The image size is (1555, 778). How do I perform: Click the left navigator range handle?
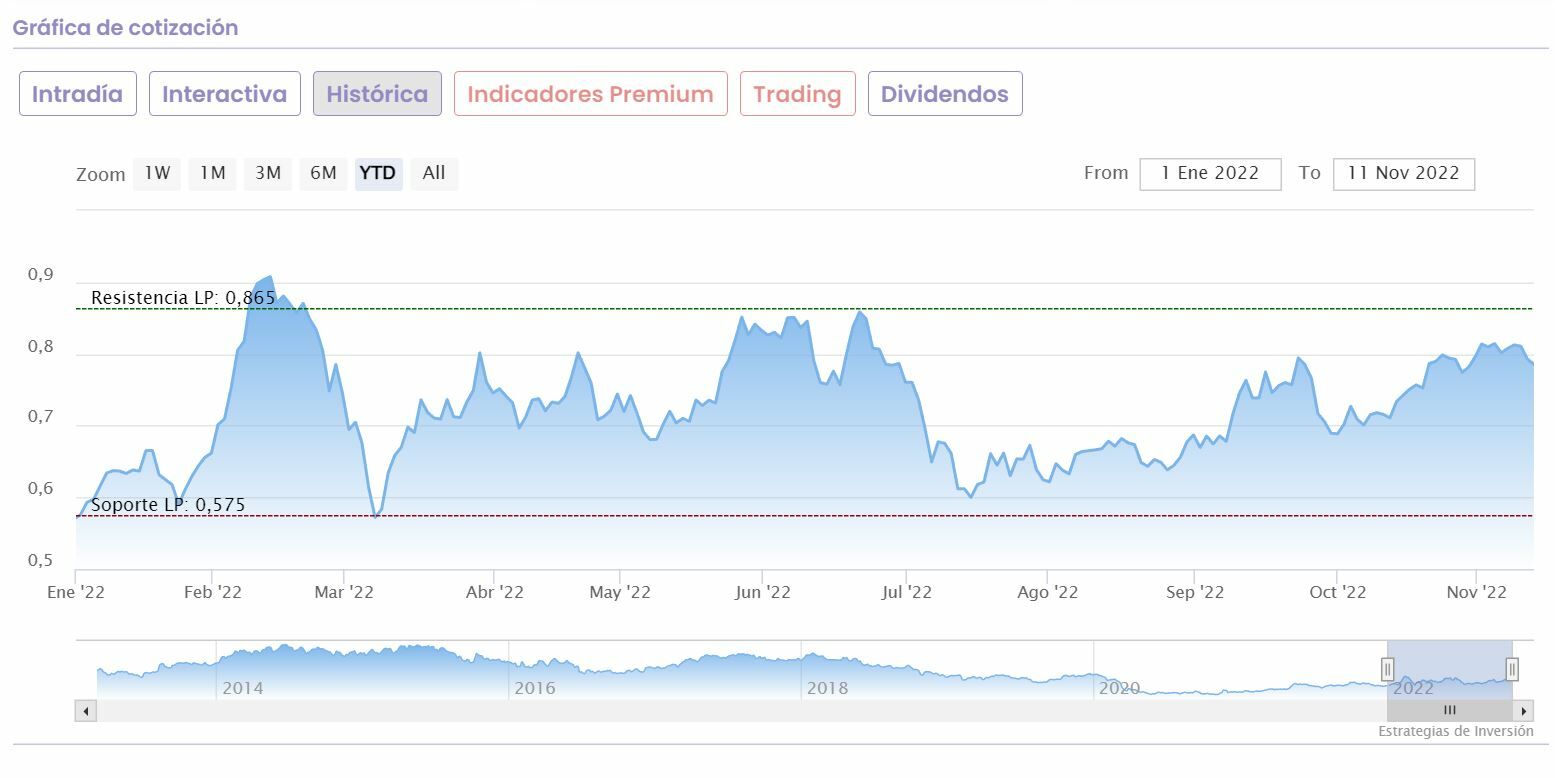[1387, 669]
